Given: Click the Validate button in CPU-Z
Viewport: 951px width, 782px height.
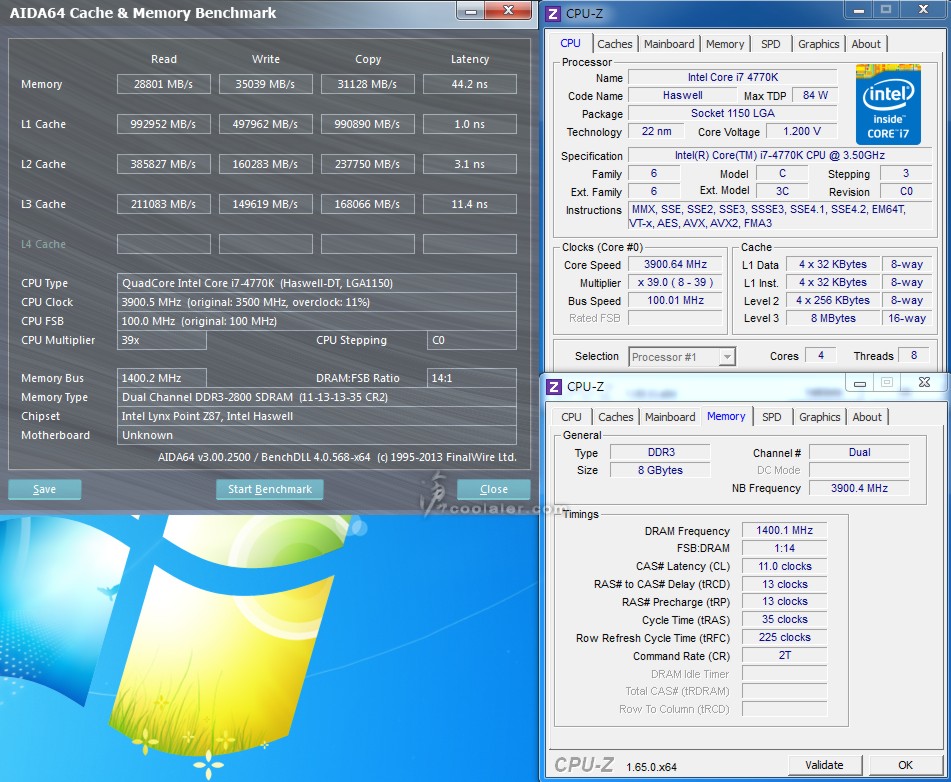Looking at the screenshot, I should coord(825,765).
